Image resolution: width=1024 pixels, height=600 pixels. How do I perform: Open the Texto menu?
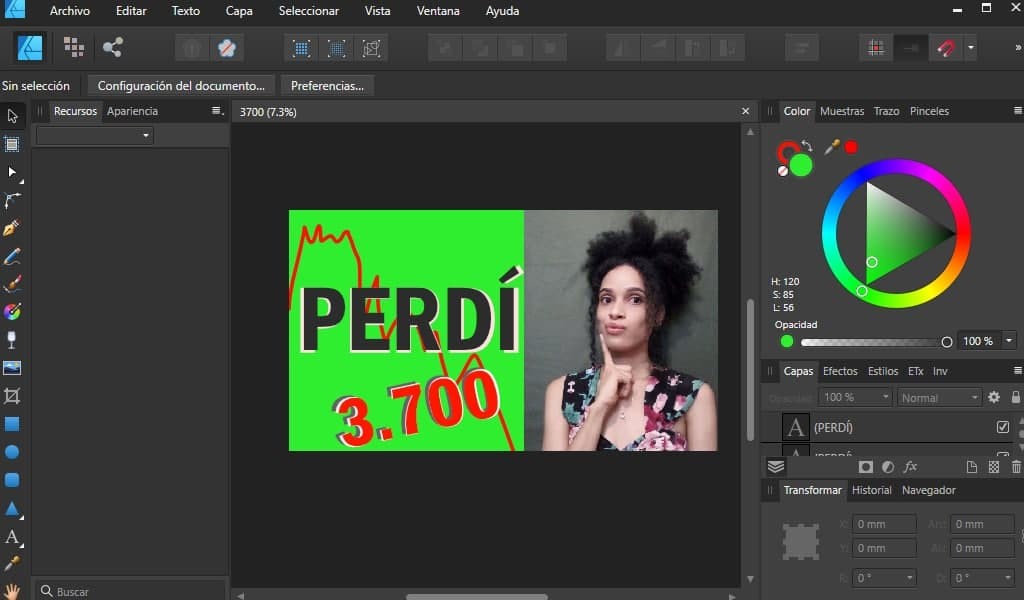pos(185,11)
